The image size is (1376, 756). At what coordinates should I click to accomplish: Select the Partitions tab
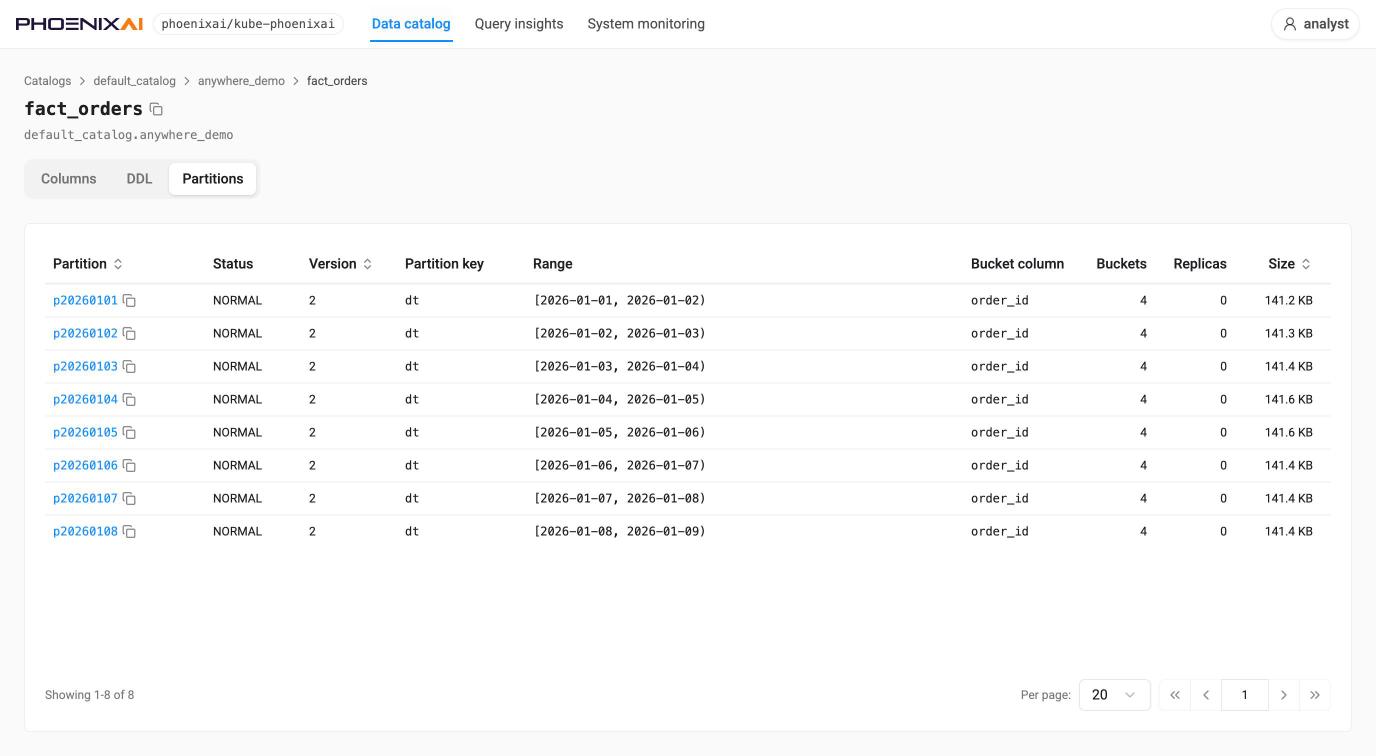(213, 179)
